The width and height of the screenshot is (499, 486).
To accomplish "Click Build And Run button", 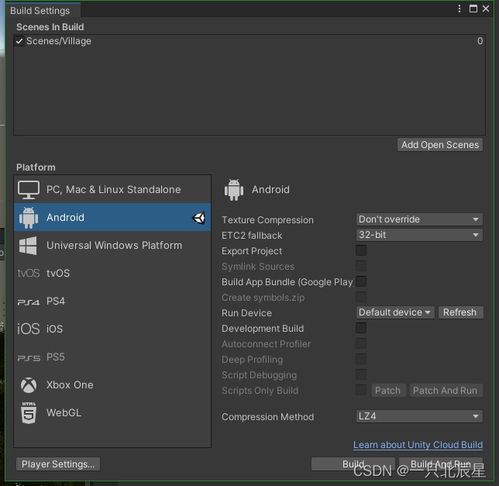I will 441,464.
